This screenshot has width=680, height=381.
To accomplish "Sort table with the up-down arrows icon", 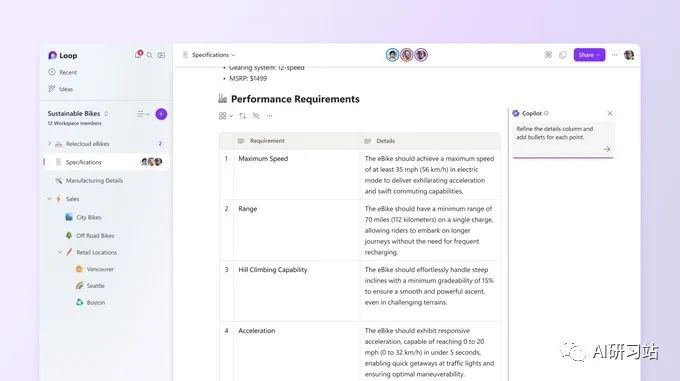I will pyautogui.click(x=242, y=116).
